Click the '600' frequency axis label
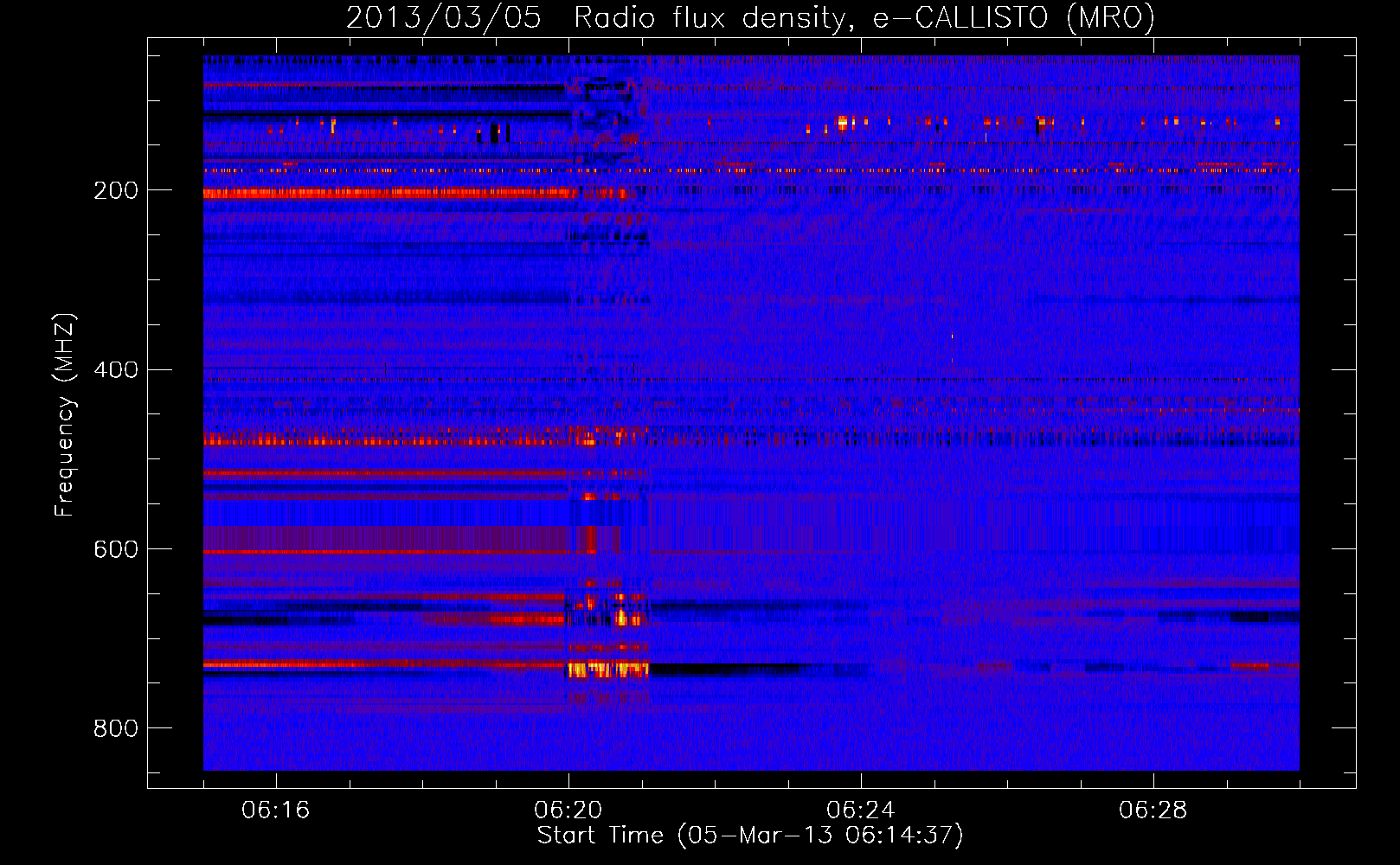 (116, 550)
